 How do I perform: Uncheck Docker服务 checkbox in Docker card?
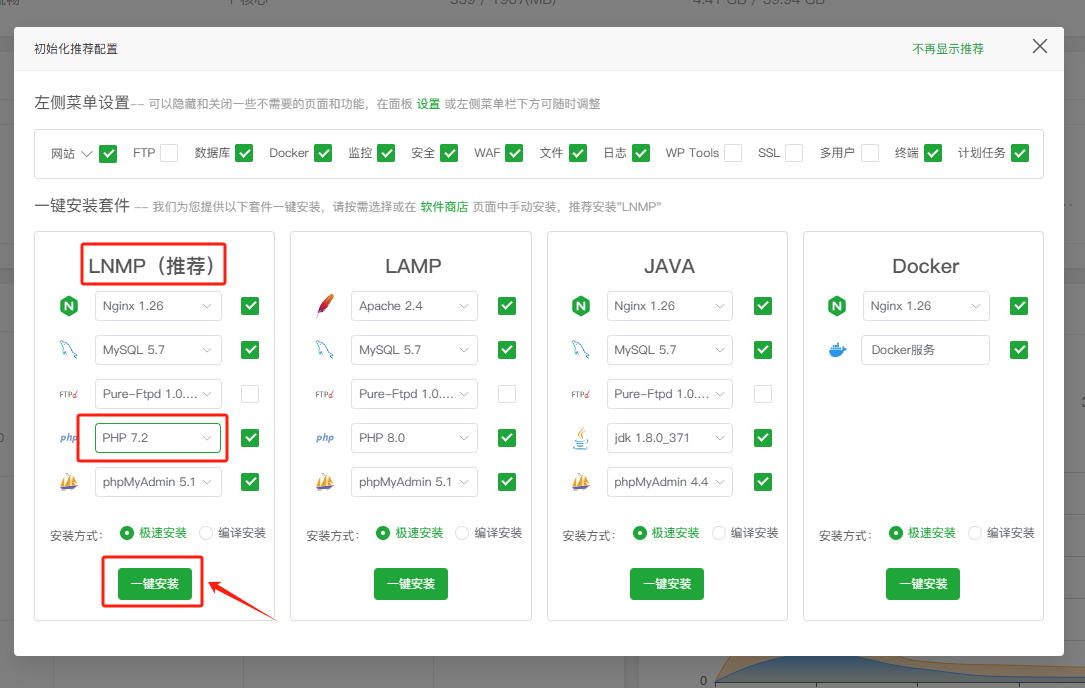(1019, 350)
